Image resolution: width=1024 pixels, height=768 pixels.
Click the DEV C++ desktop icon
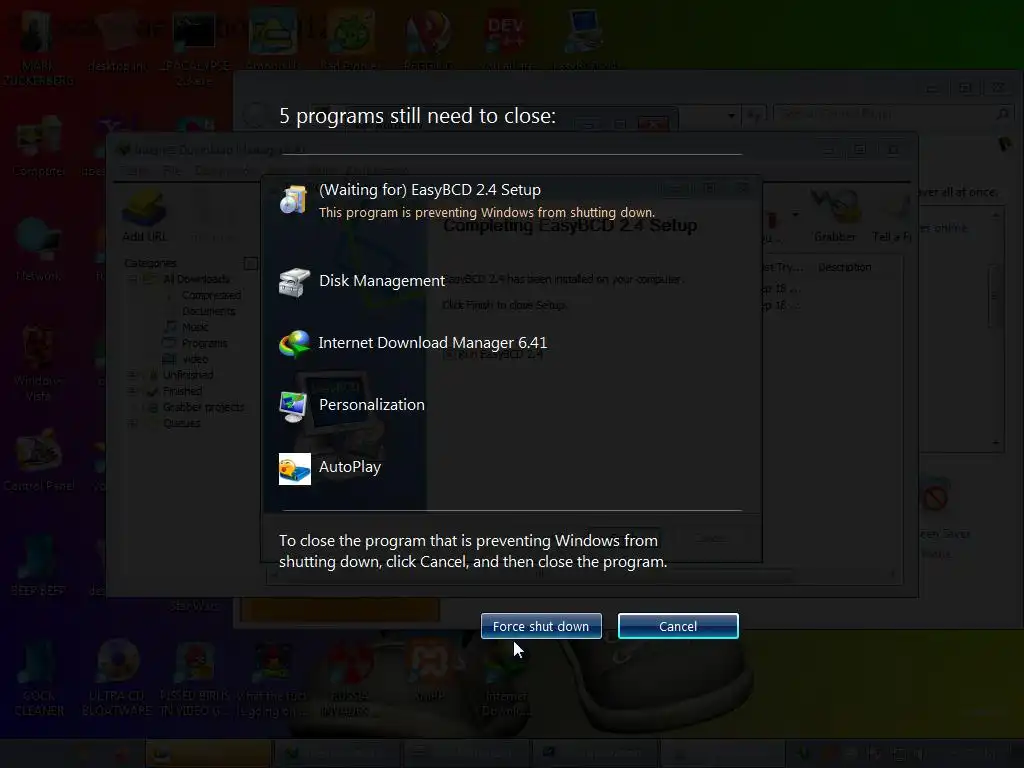click(506, 42)
